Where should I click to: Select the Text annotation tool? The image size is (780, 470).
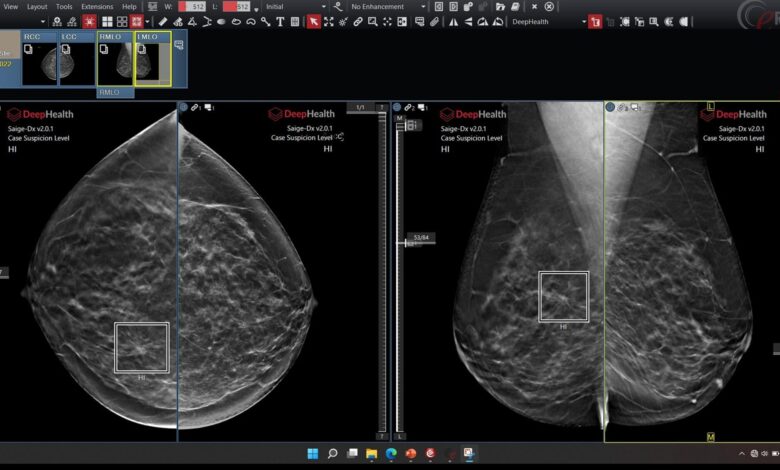click(280, 21)
